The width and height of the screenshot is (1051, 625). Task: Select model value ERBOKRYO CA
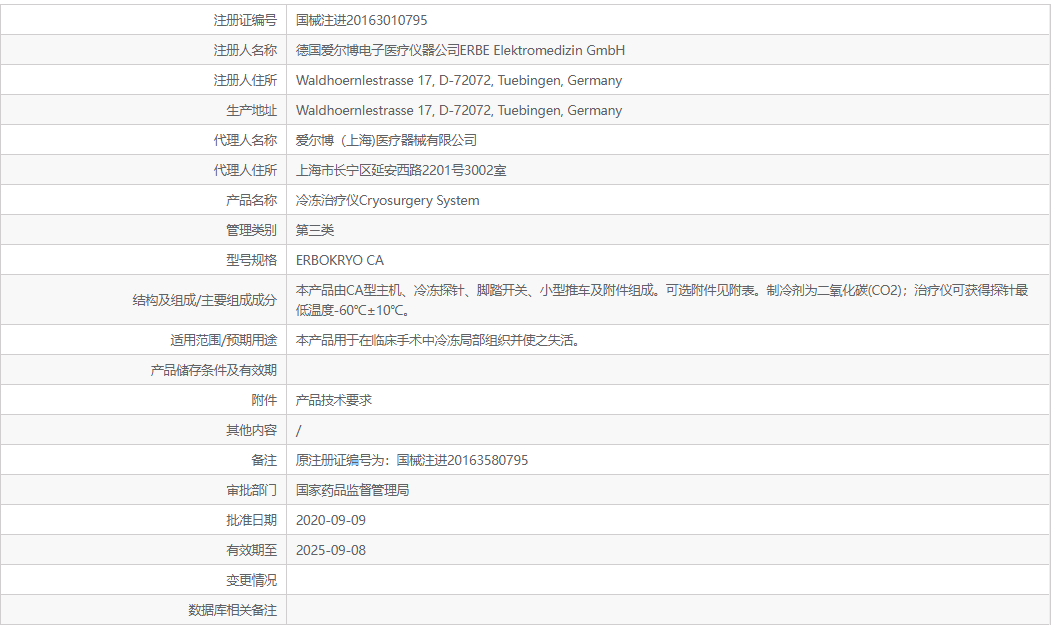[x=340, y=260]
